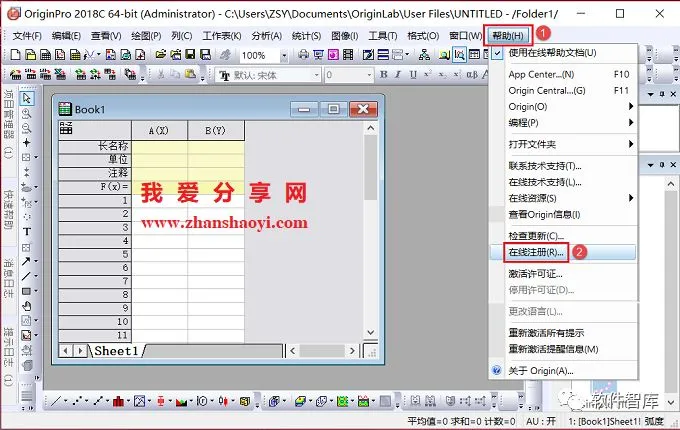
Task: Choose 关于 Origin(A)... menu entry
Action: click(x=563, y=371)
